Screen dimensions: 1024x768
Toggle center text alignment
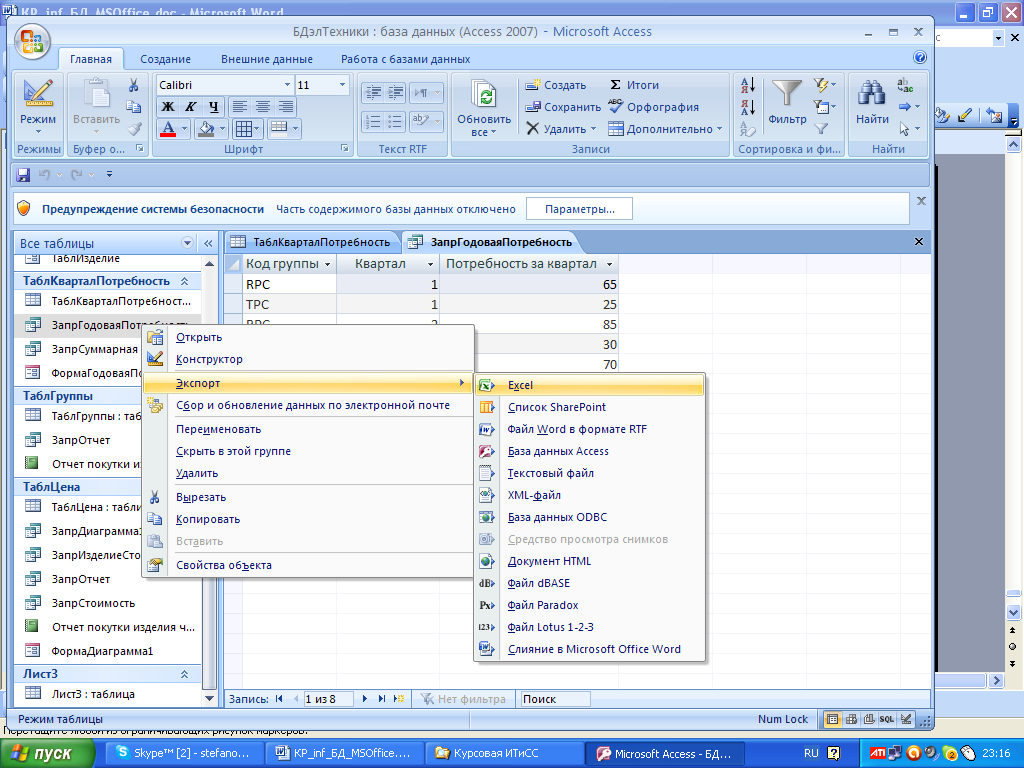pyautogui.click(x=263, y=106)
